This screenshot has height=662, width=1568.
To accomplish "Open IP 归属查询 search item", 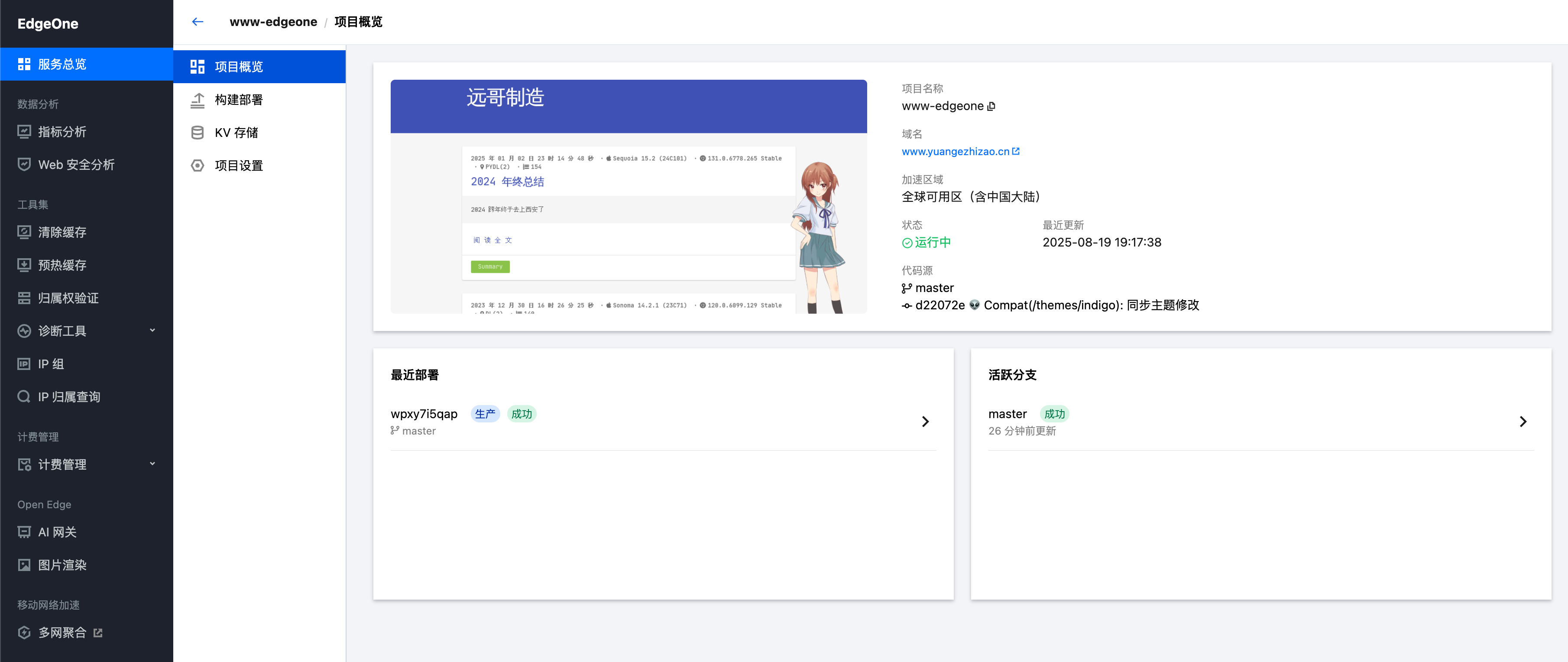I will [x=68, y=397].
